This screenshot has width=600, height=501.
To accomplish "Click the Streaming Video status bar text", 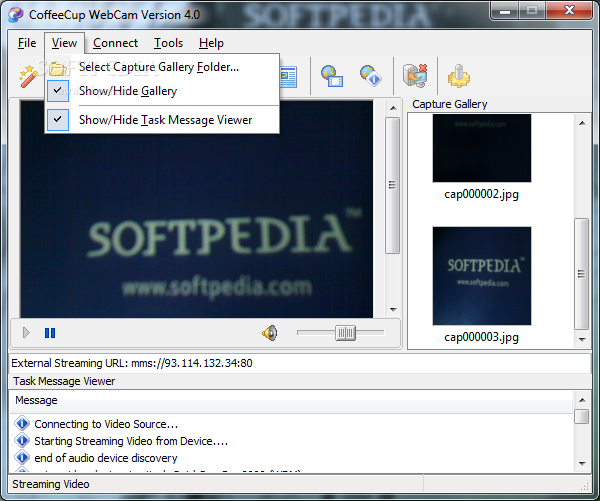I will (x=51, y=484).
